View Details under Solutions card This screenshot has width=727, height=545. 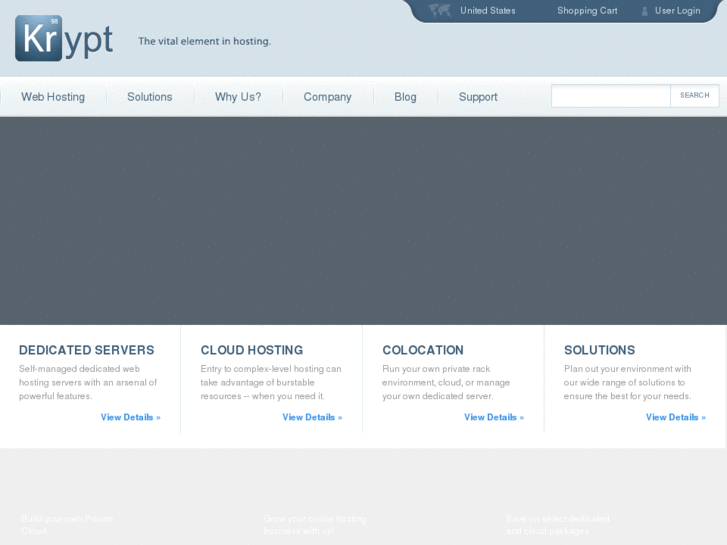(x=675, y=417)
